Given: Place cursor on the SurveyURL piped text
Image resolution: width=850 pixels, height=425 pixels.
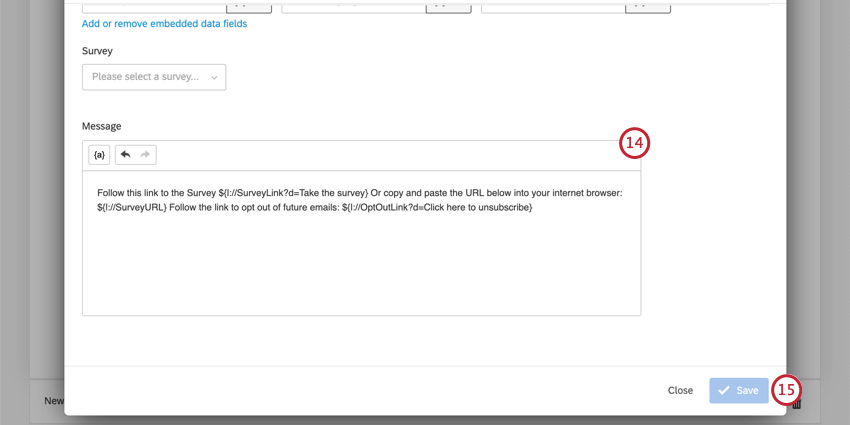Looking at the screenshot, I should 132,207.
